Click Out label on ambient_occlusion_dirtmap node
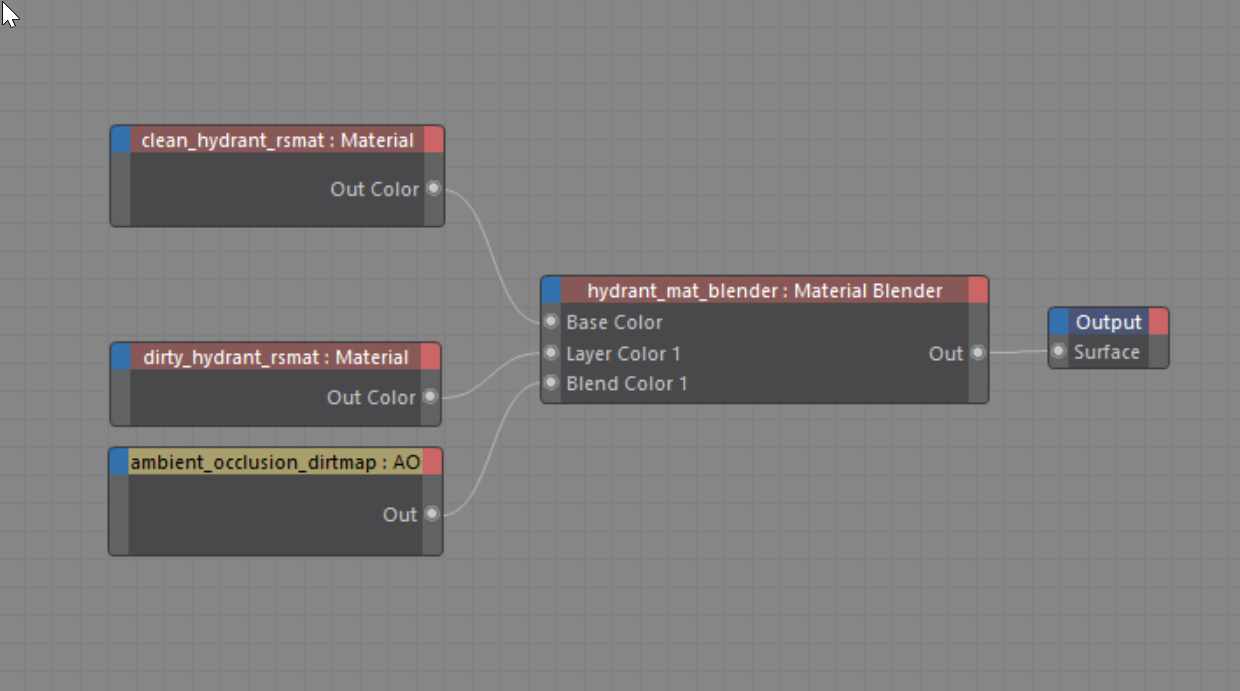The image size is (1240, 691). (400, 514)
